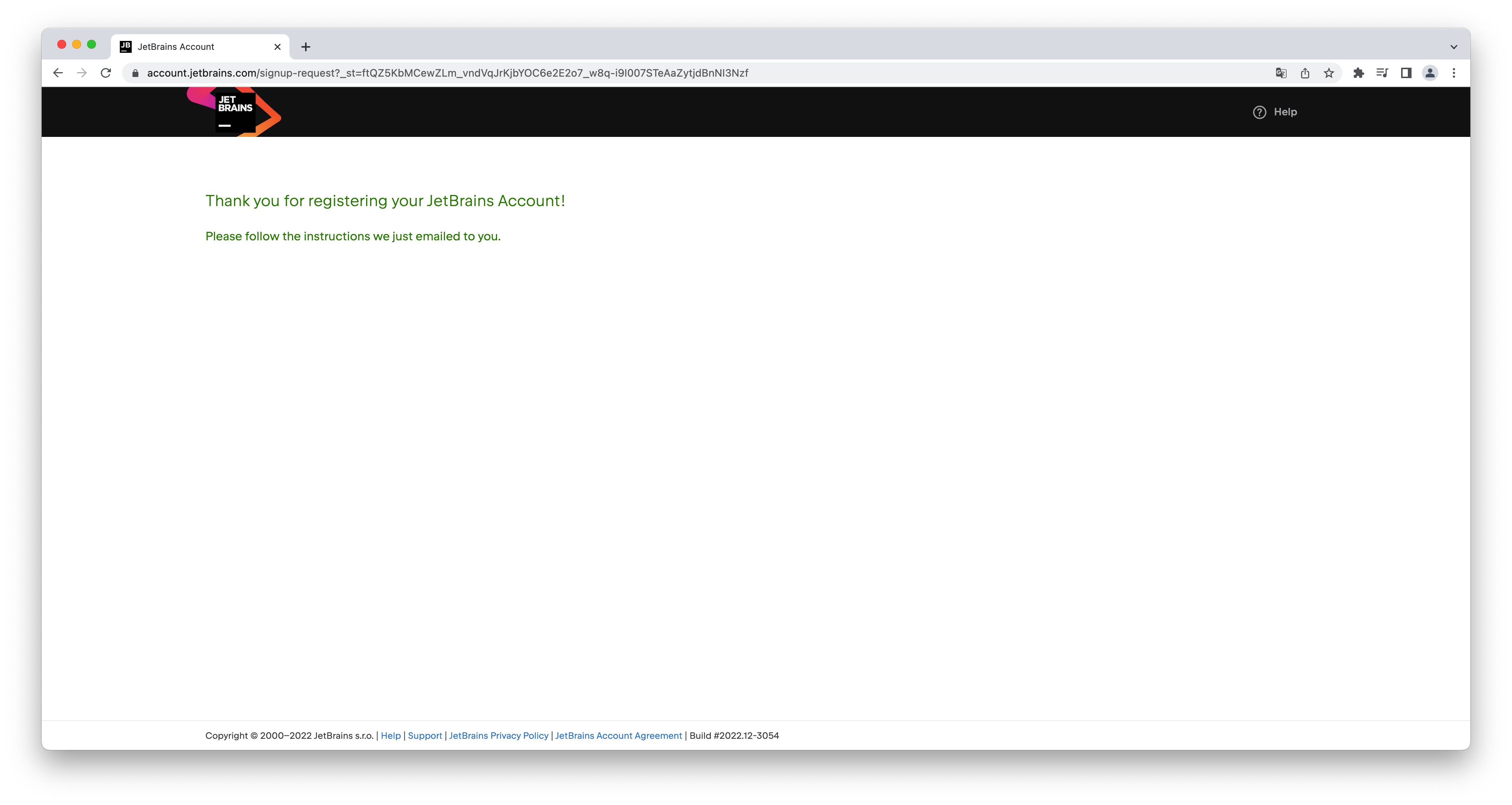Open Help from the black header bar
The width and height of the screenshot is (1512, 805).
coord(1275,112)
